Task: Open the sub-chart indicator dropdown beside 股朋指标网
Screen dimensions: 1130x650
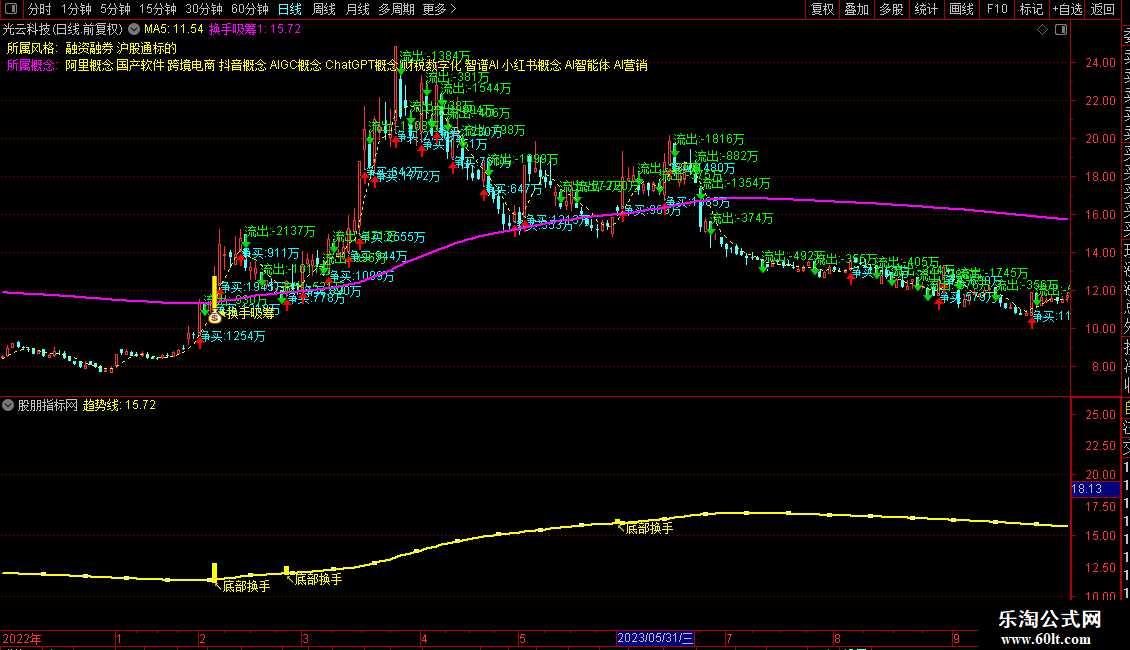Action: pyautogui.click(x=8, y=406)
